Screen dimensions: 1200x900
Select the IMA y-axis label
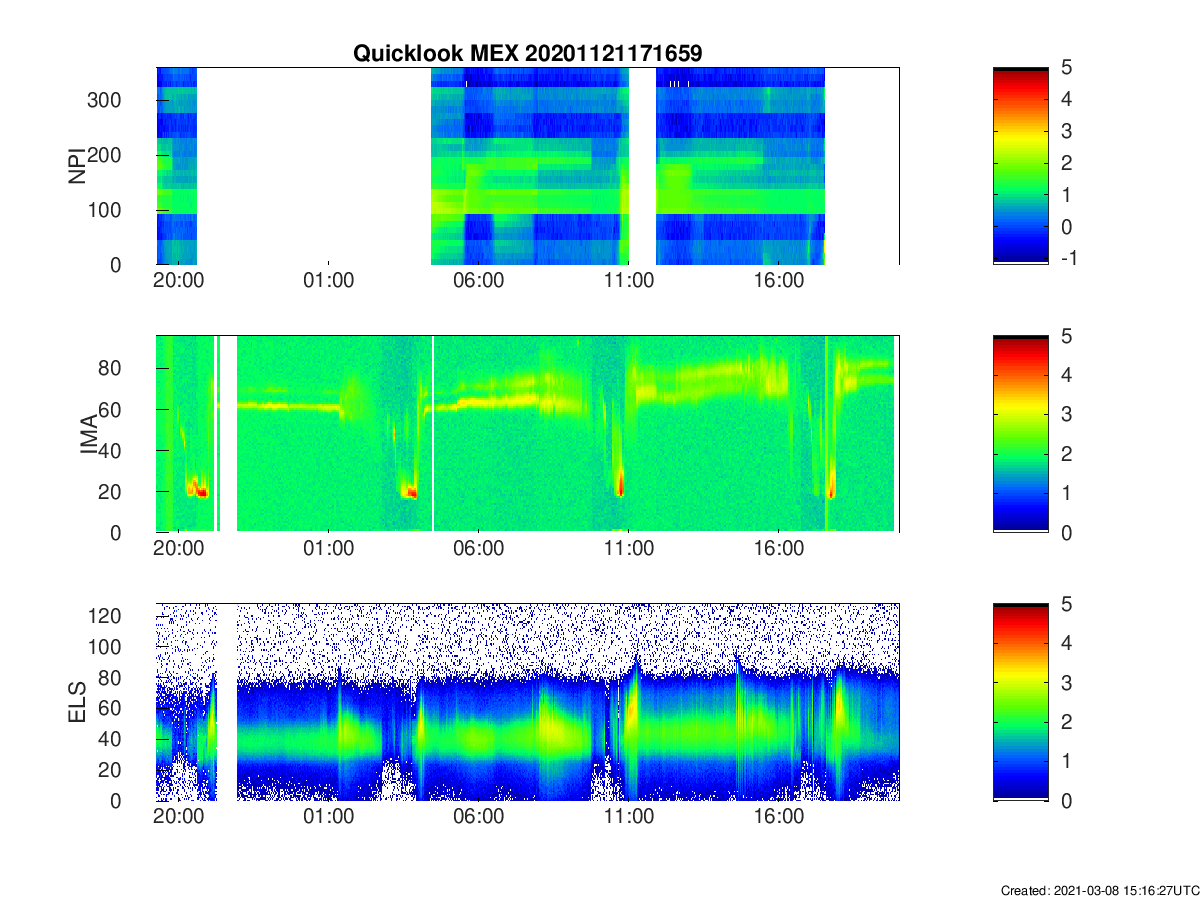pyautogui.click(x=90, y=434)
